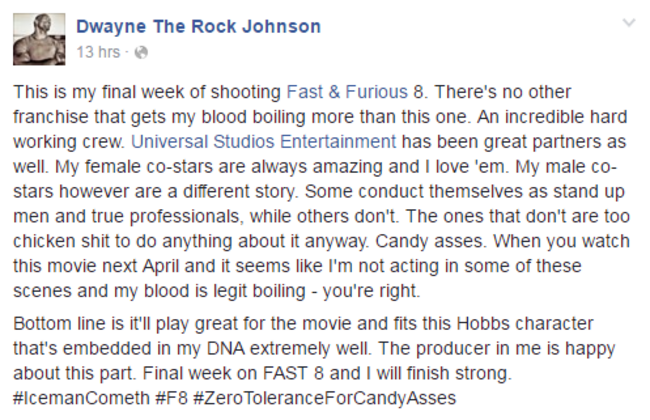Click the words you're right ending first paragraph
This screenshot has height=420, width=650.
371,291
